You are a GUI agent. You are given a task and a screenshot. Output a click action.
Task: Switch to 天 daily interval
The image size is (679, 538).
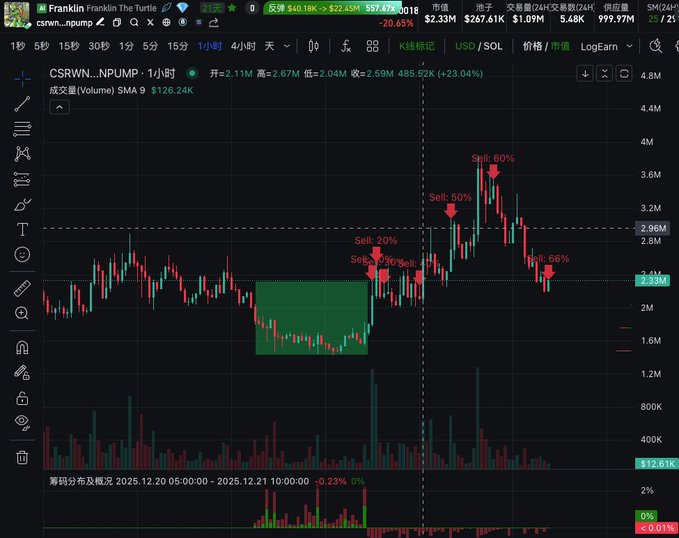pyautogui.click(x=269, y=46)
